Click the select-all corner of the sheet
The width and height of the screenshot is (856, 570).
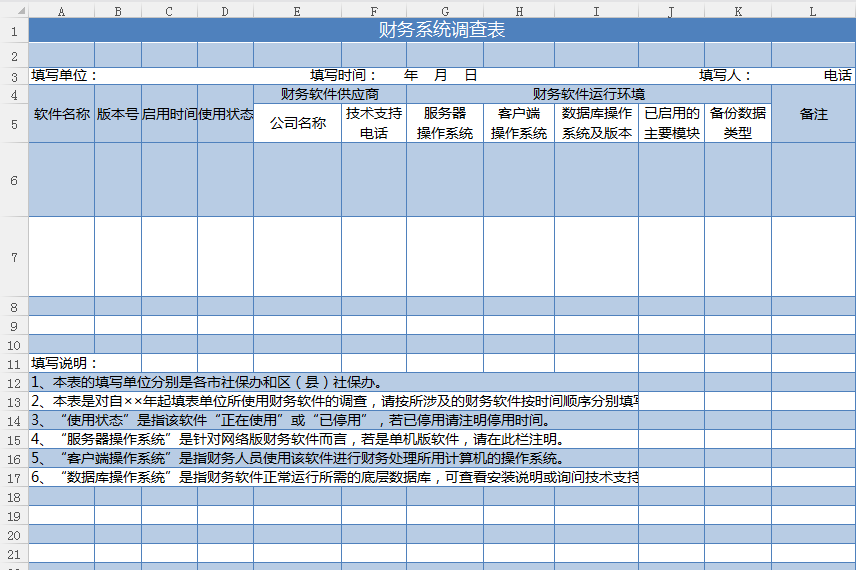click(14, 11)
